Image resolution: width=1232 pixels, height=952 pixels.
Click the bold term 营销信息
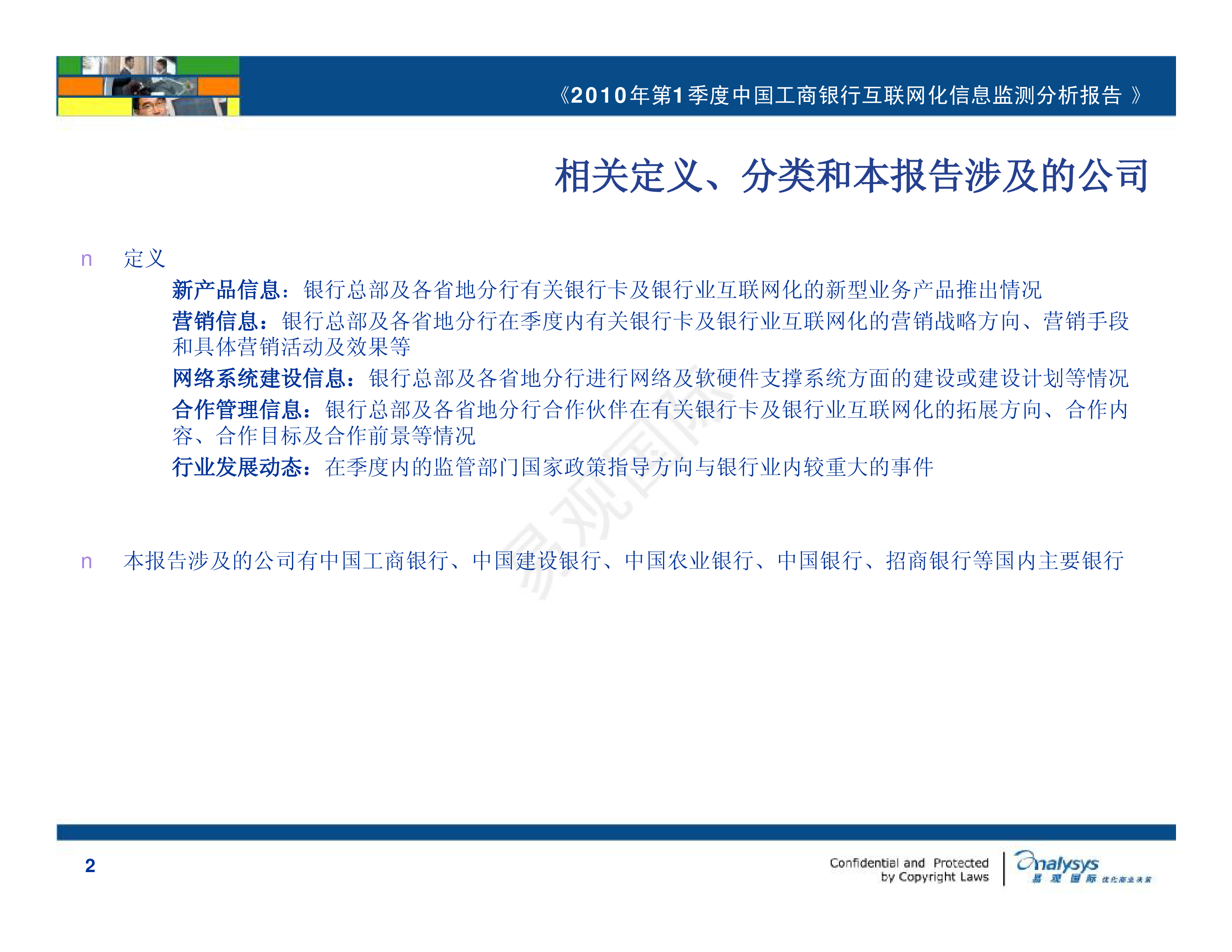[x=215, y=321]
